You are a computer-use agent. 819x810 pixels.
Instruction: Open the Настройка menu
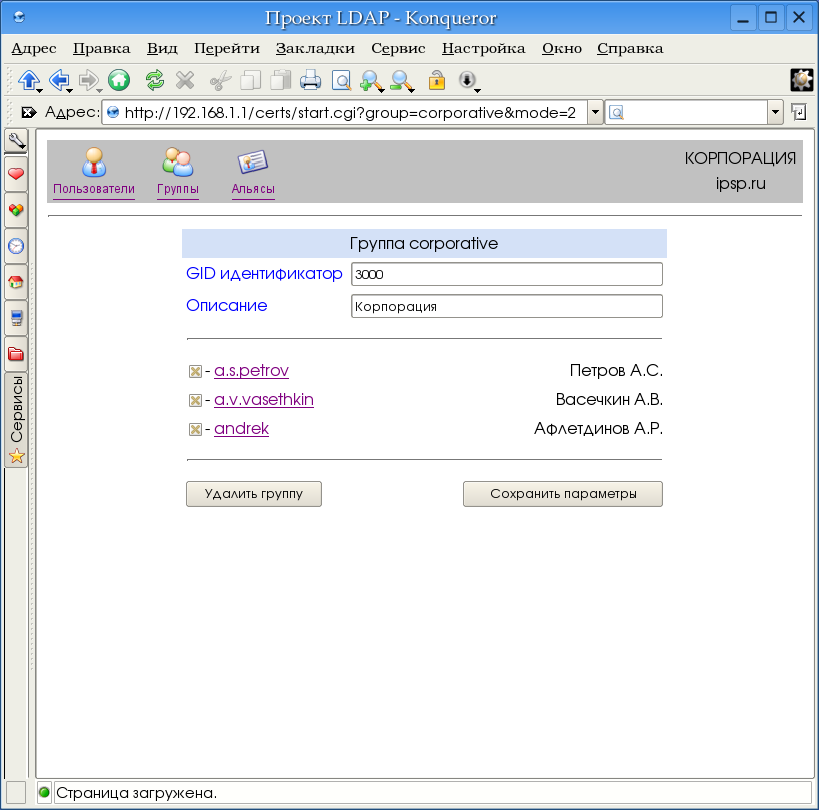pos(483,48)
